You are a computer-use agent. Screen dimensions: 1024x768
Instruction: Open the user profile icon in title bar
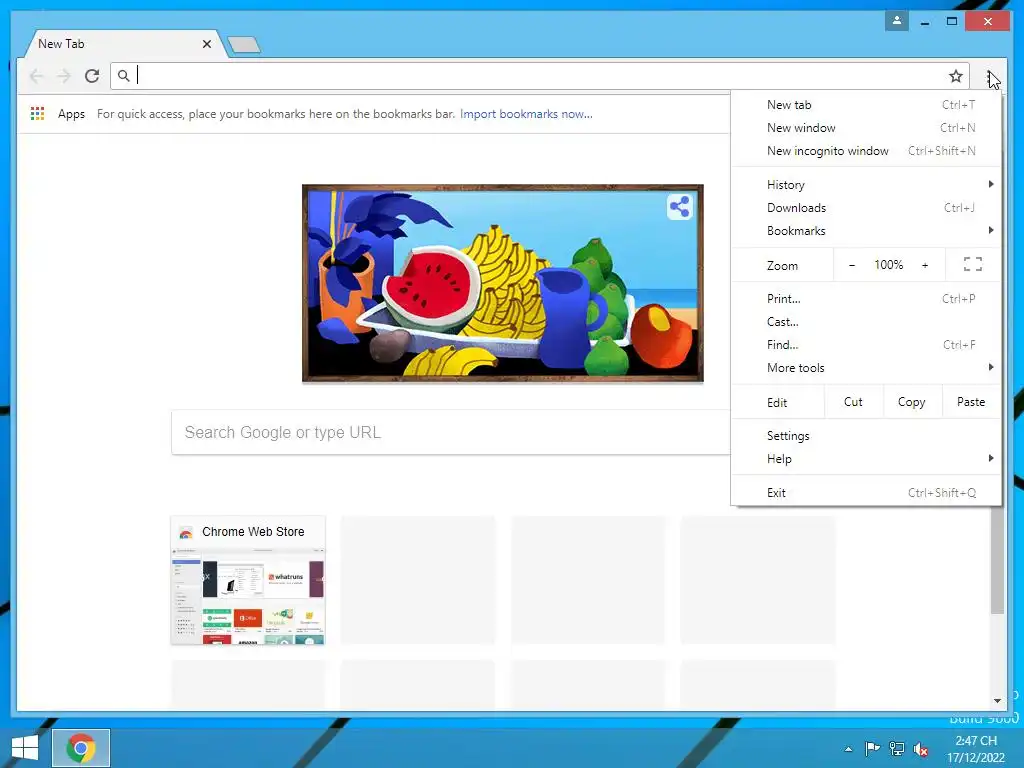tap(897, 21)
